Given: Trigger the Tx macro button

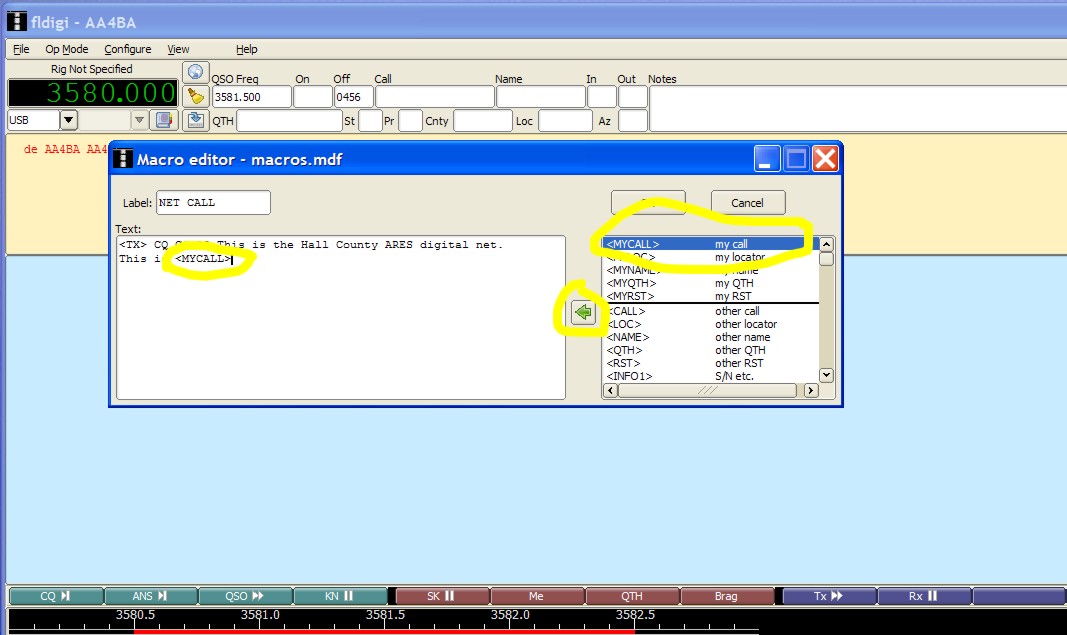Looking at the screenshot, I should pos(828,596).
